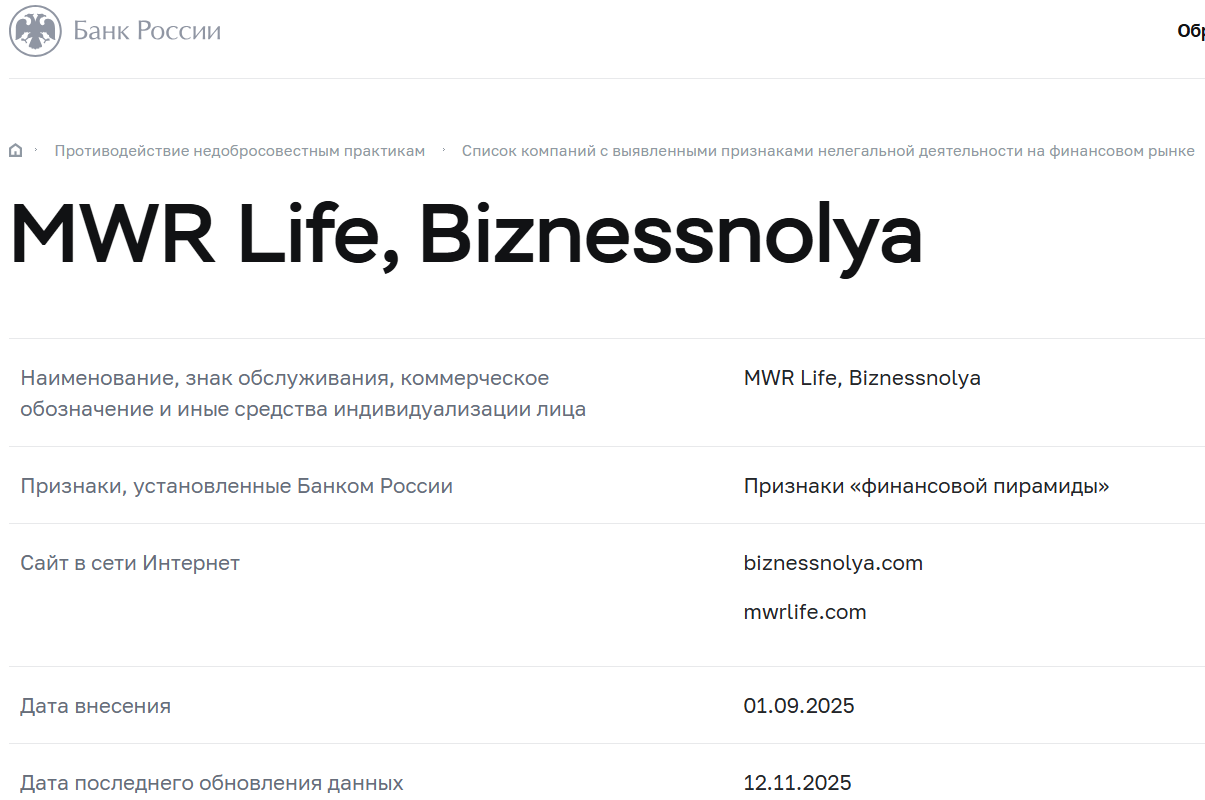Click the breadcrumb arrow before 'Список компаний'

[444, 150]
